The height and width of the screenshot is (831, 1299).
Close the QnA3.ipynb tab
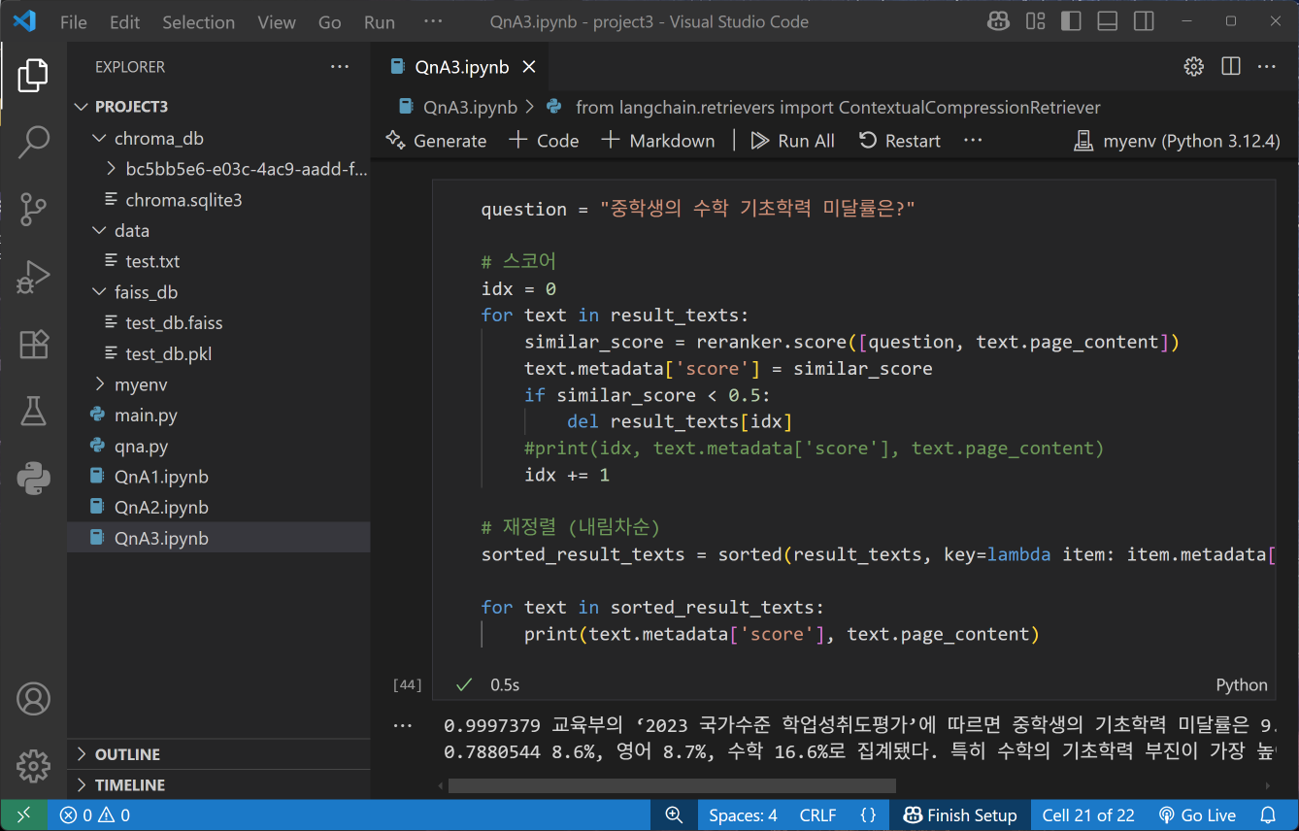(x=529, y=67)
